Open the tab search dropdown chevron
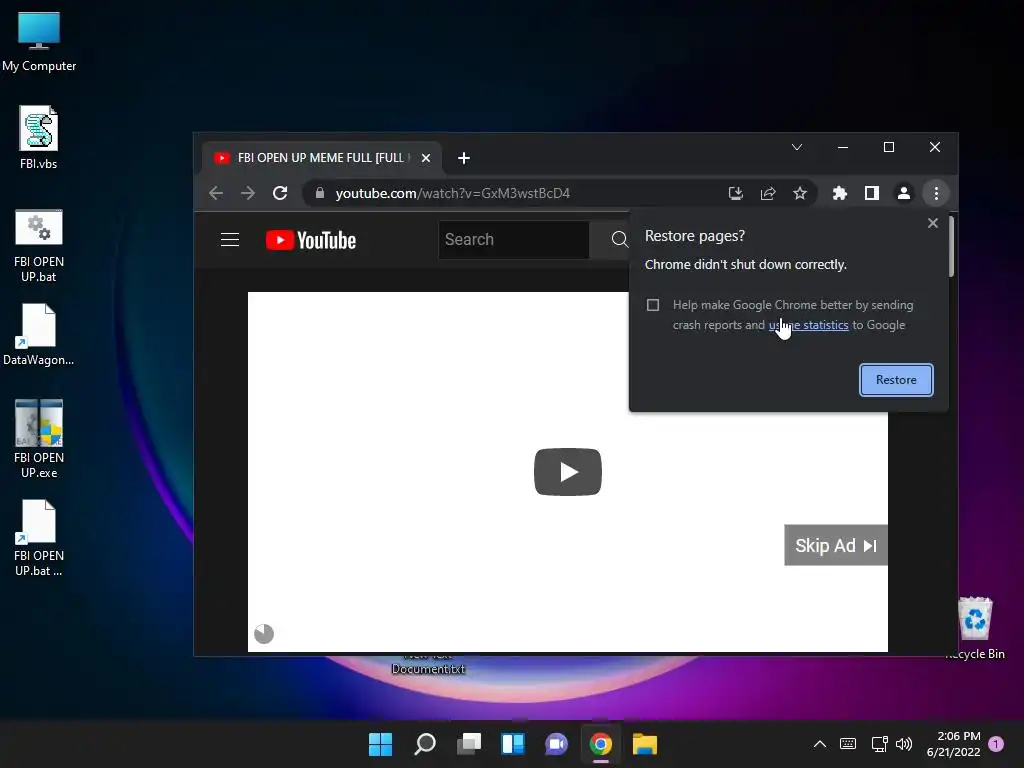 pos(797,147)
